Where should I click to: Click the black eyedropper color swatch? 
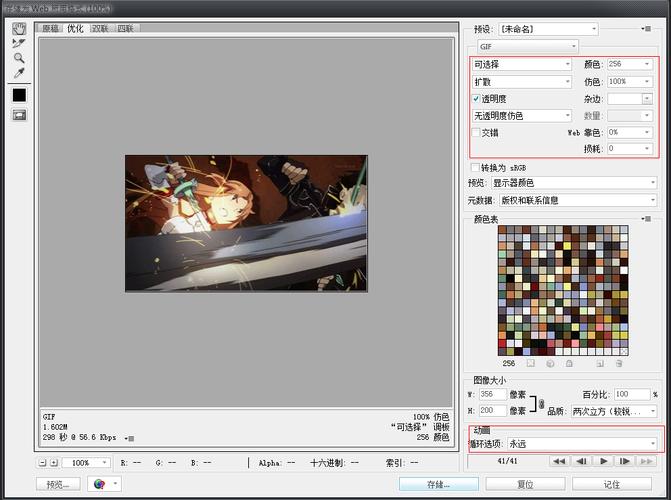pos(19,95)
